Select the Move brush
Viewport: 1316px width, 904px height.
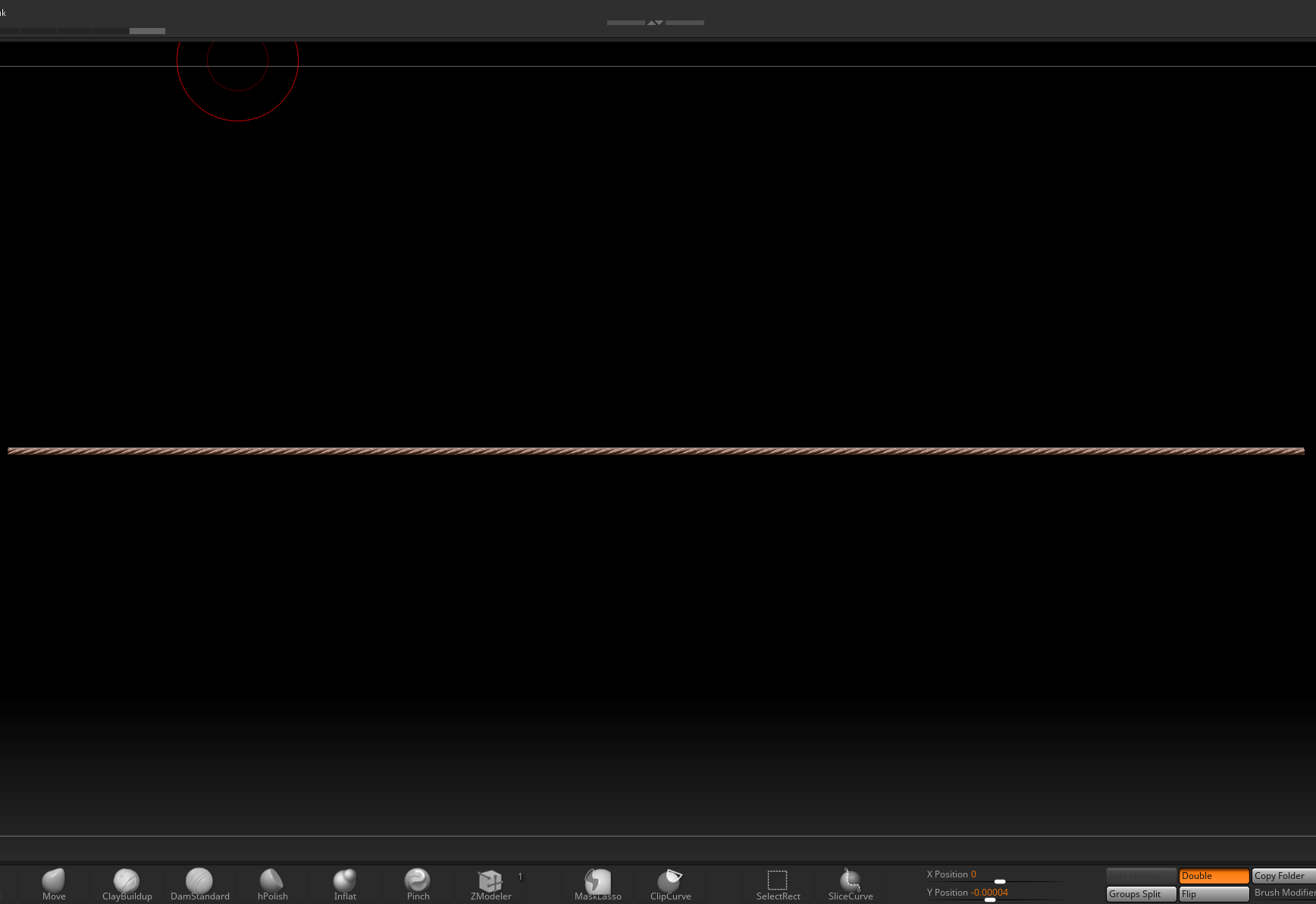point(54,884)
